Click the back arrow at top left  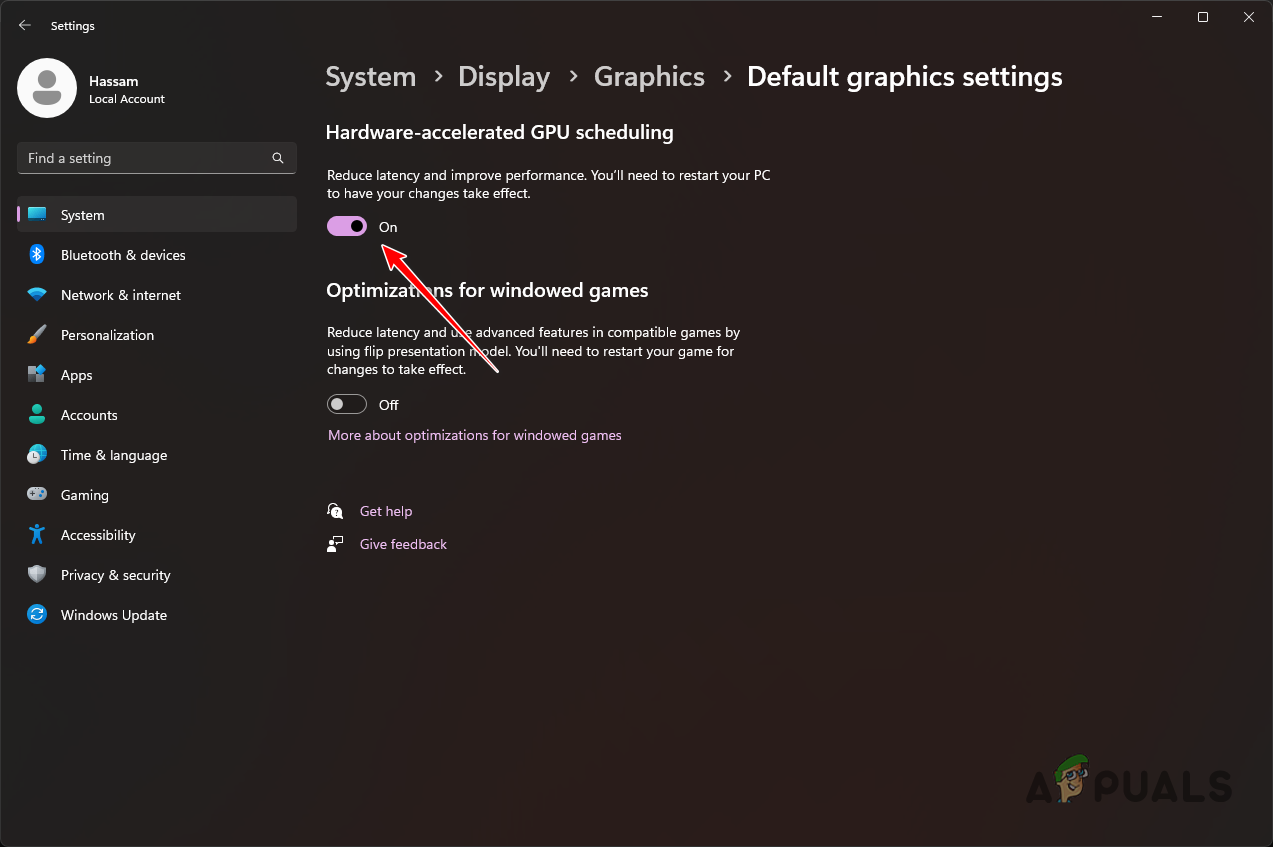pyautogui.click(x=24, y=25)
